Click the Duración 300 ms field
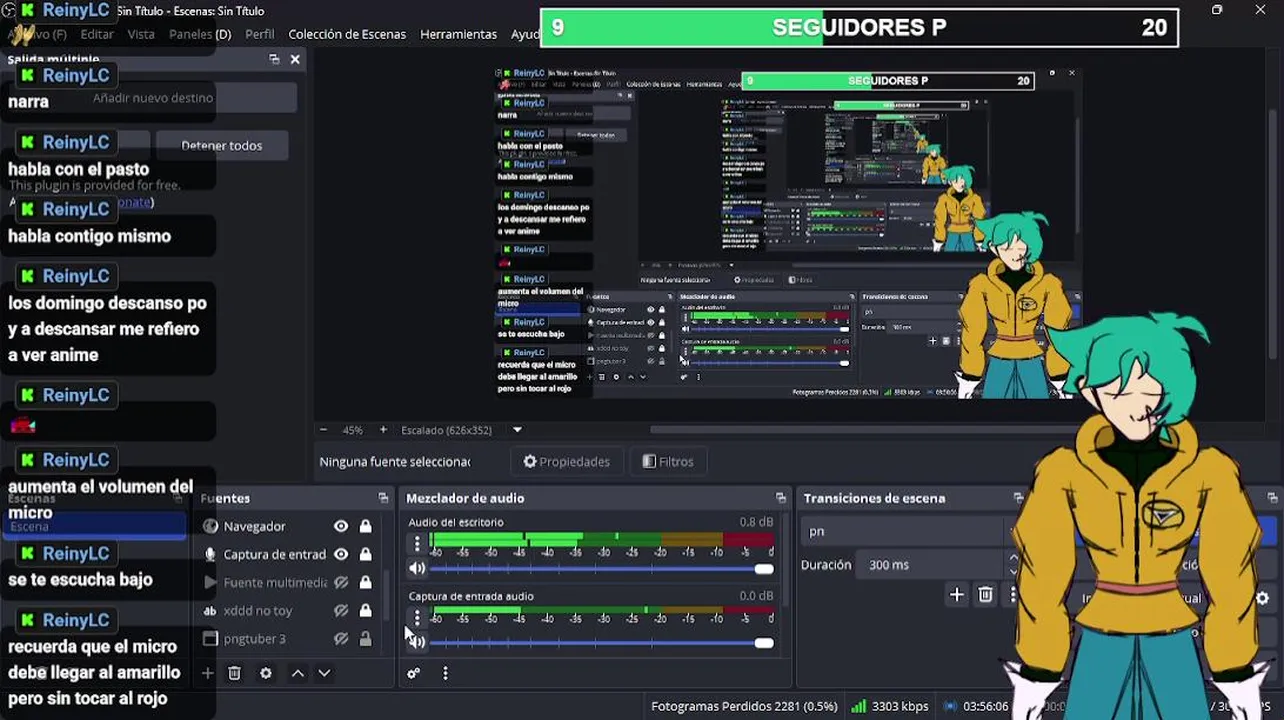This screenshot has width=1284, height=720. click(x=931, y=565)
